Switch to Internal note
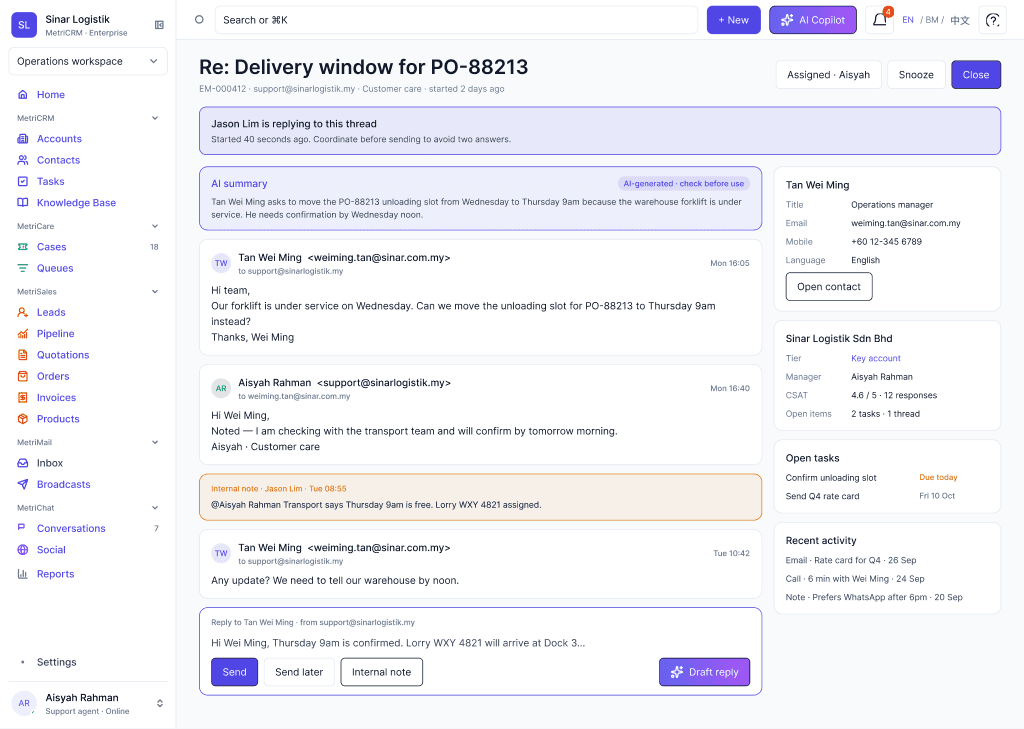The image size is (1024, 729). 381,672
